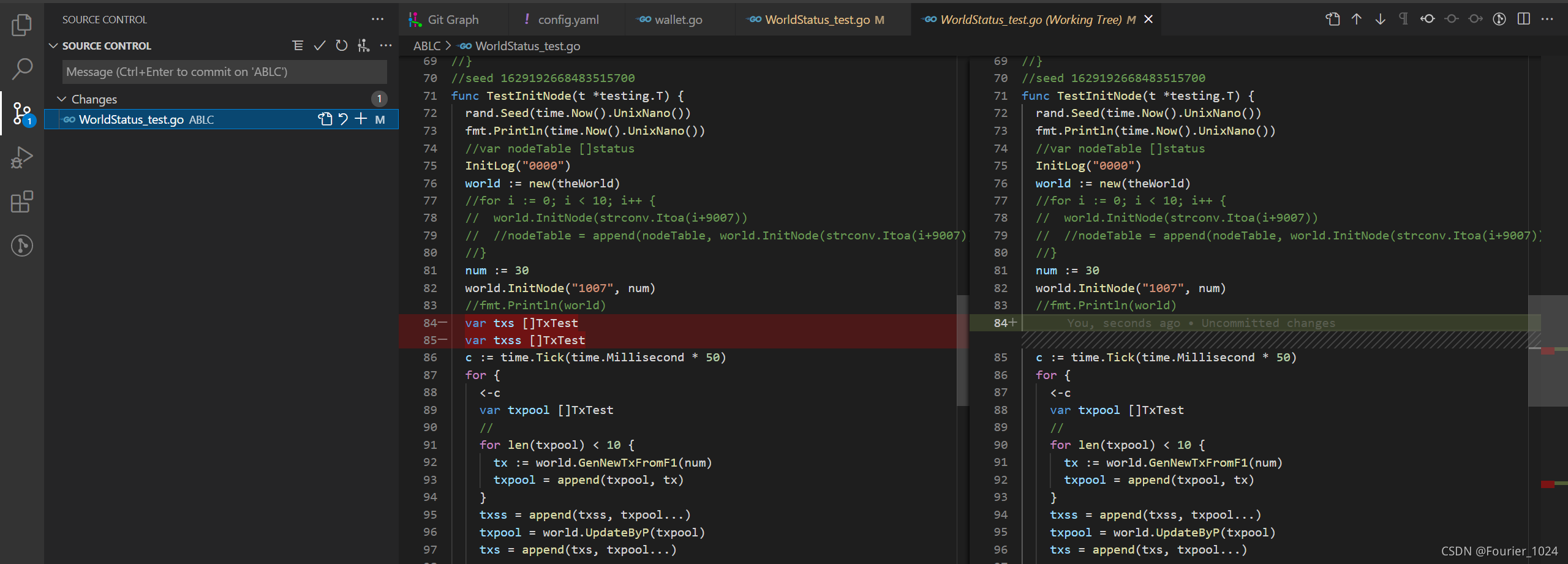Image resolution: width=1568 pixels, height=564 pixels.
Task: Click the M modified status marker
Action: coord(380,120)
